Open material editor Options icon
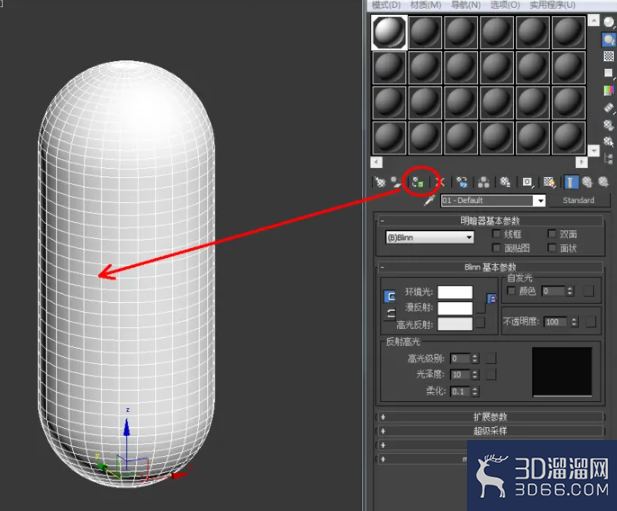The width and height of the screenshot is (617, 511). (609, 125)
